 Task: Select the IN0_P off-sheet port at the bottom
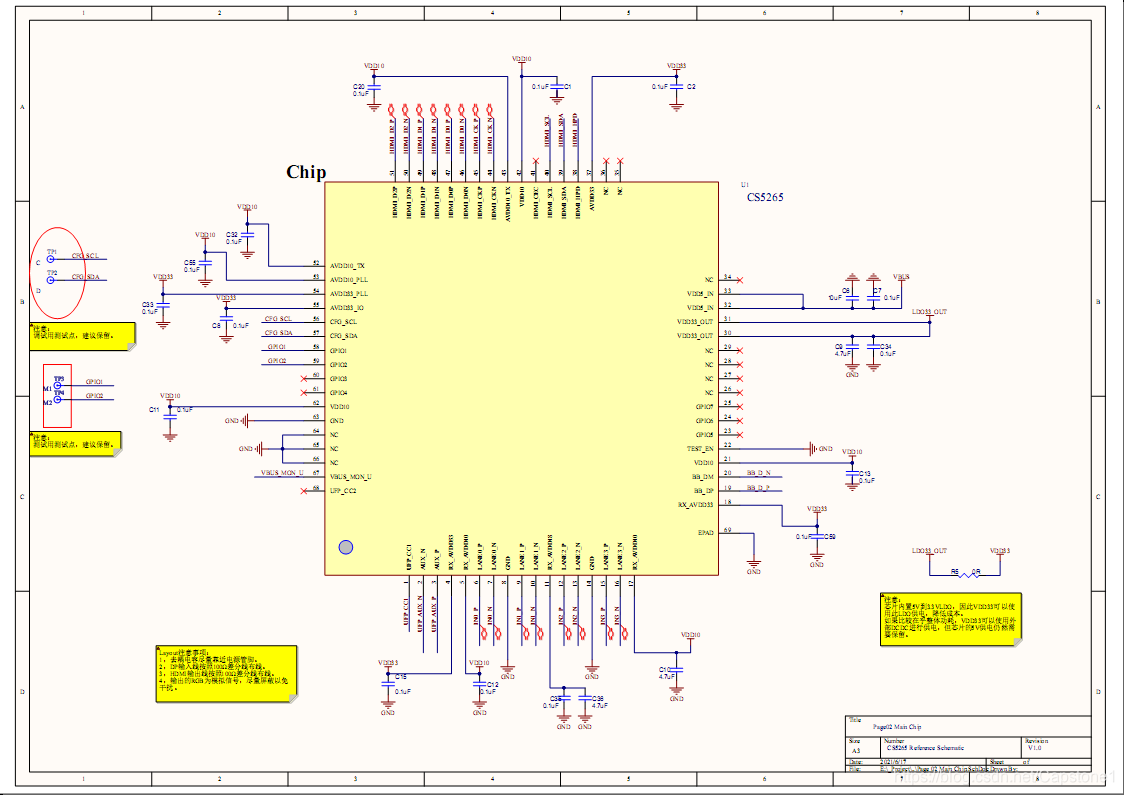(x=482, y=633)
